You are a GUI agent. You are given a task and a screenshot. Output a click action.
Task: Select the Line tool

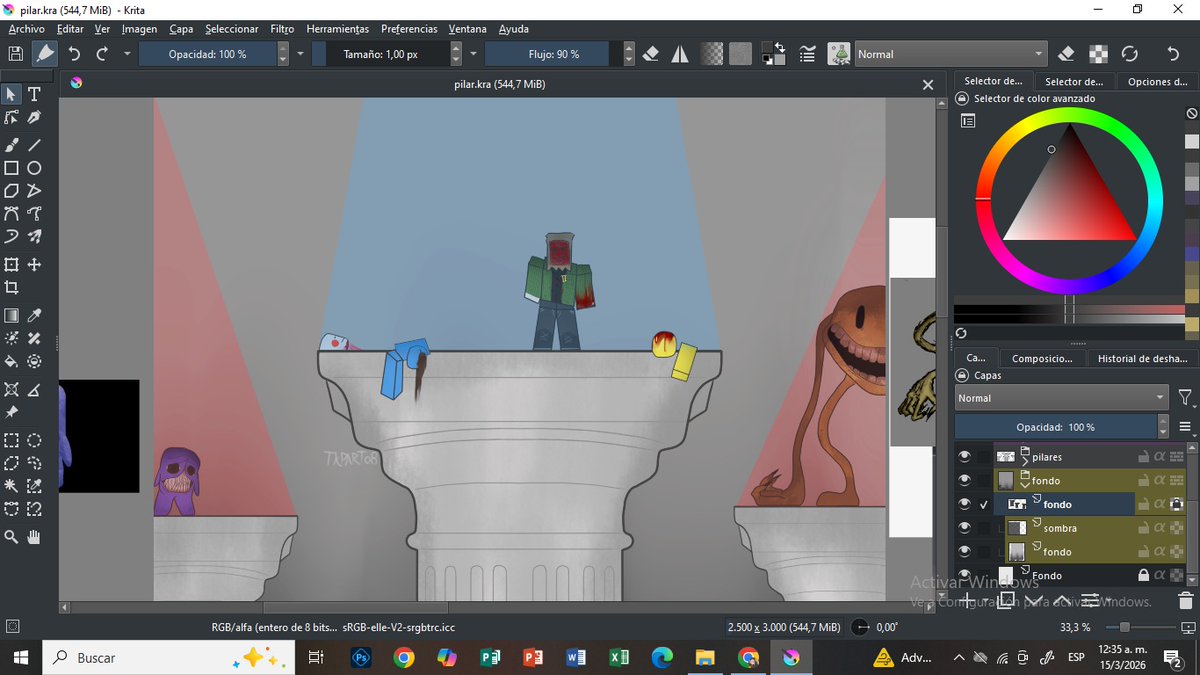pyautogui.click(x=34, y=145)
